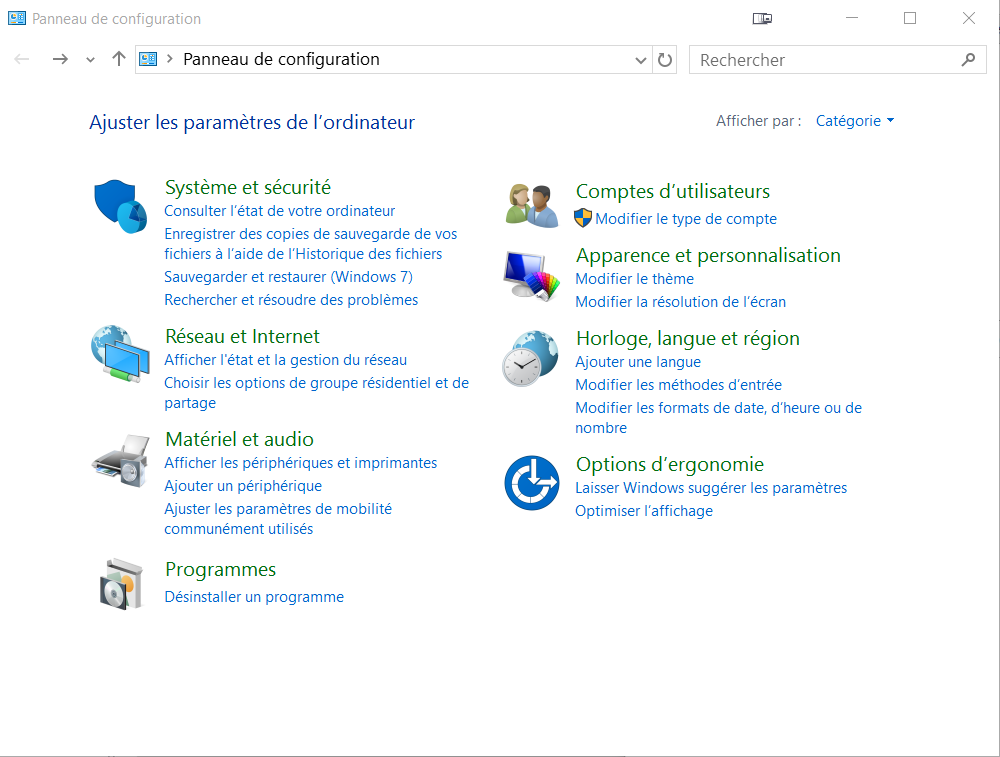Open Programmes category heading
Image resolution: width=1000 pixels, height=757 pixels.
[x=220, y=570]
